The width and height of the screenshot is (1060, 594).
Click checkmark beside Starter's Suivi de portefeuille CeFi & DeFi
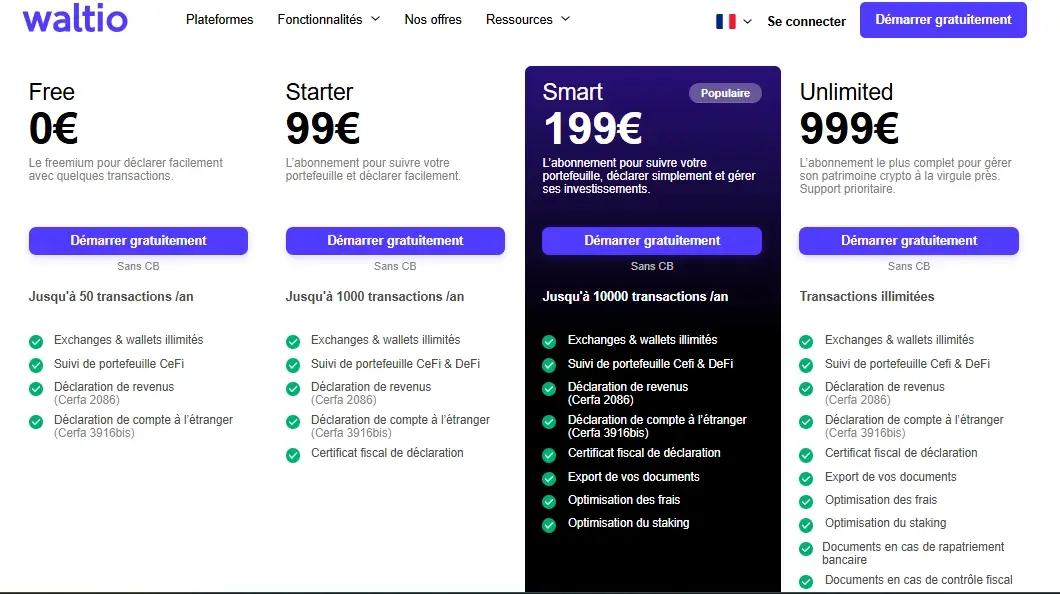tap(293, 365)
